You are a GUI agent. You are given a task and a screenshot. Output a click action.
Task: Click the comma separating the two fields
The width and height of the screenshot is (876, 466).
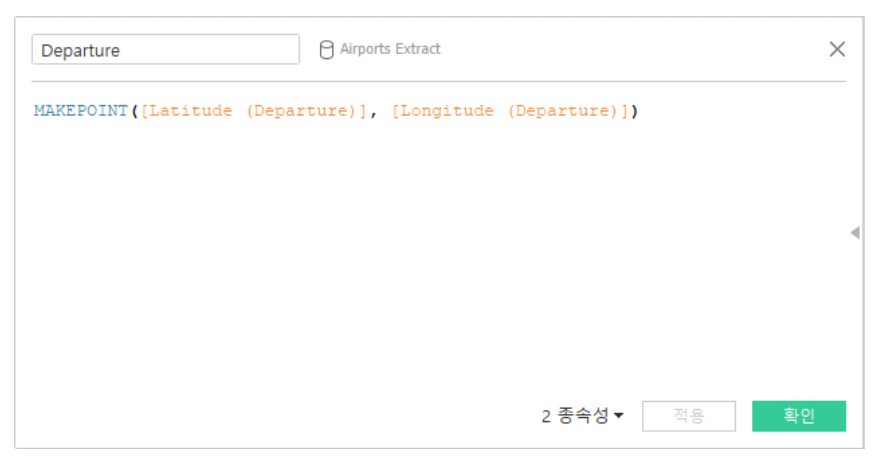[373, 111]
